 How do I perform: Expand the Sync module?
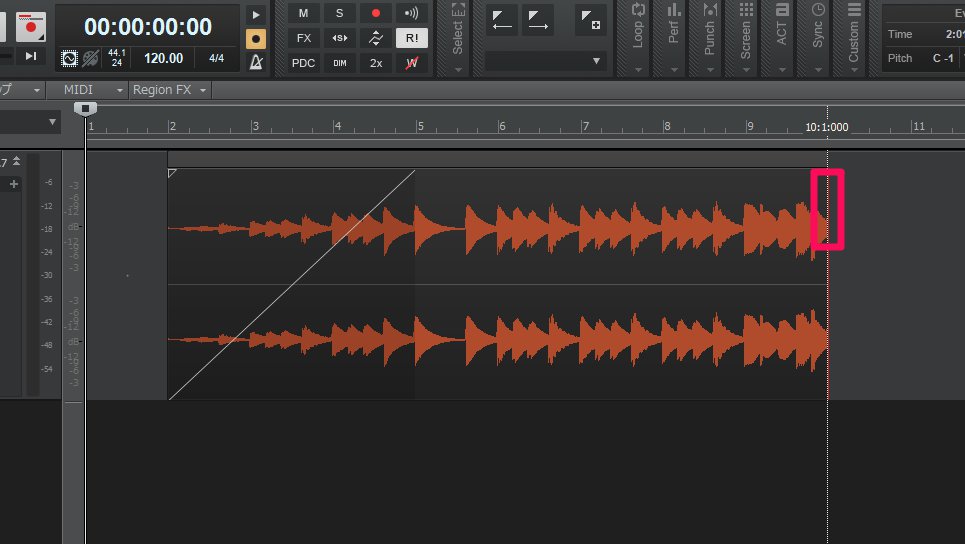click(x=818, y=38)
